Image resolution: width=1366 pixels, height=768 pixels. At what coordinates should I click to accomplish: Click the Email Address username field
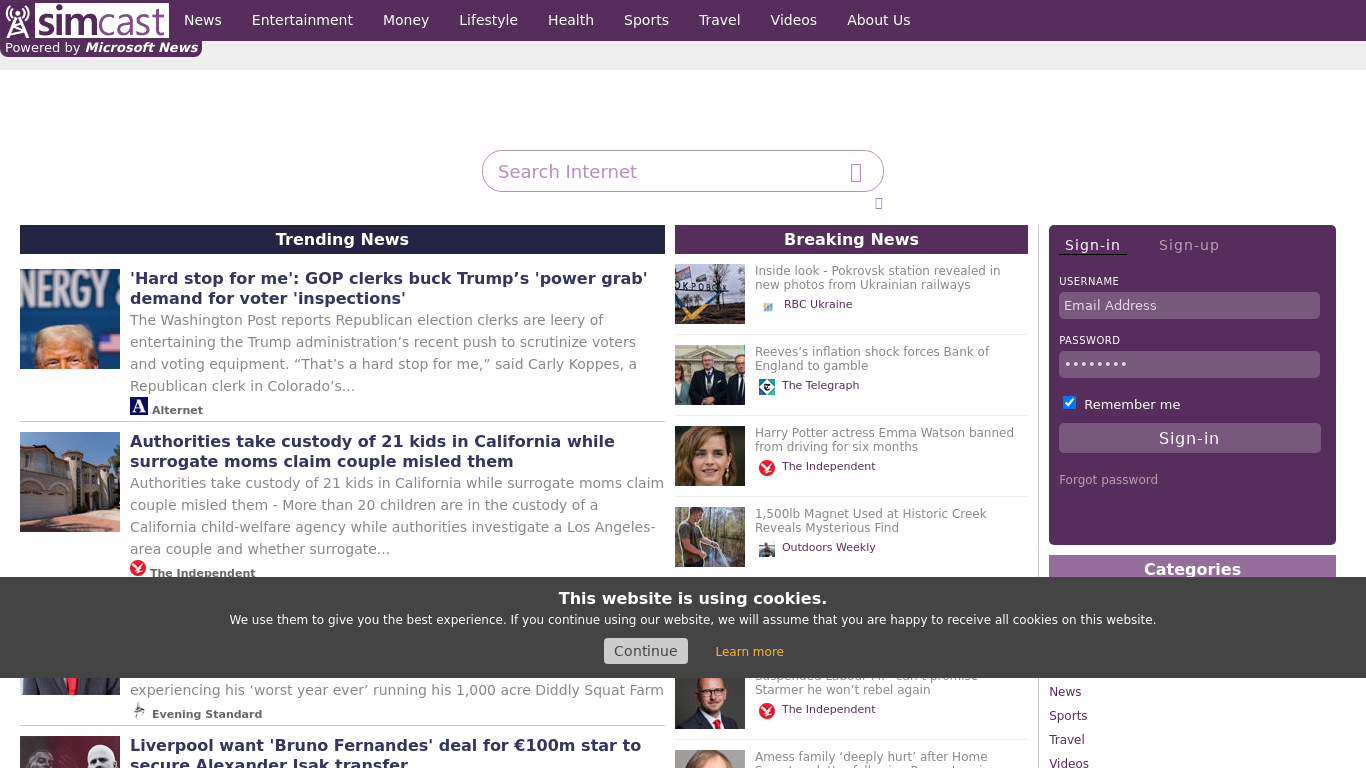(x=1189, y=306)
